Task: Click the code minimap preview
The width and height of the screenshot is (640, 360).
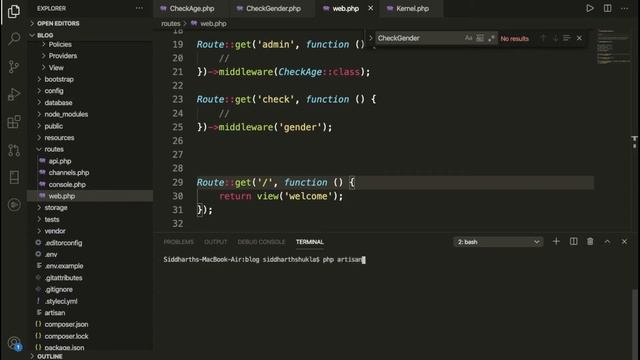Action: pyautogui.click(x=613, y=46)
